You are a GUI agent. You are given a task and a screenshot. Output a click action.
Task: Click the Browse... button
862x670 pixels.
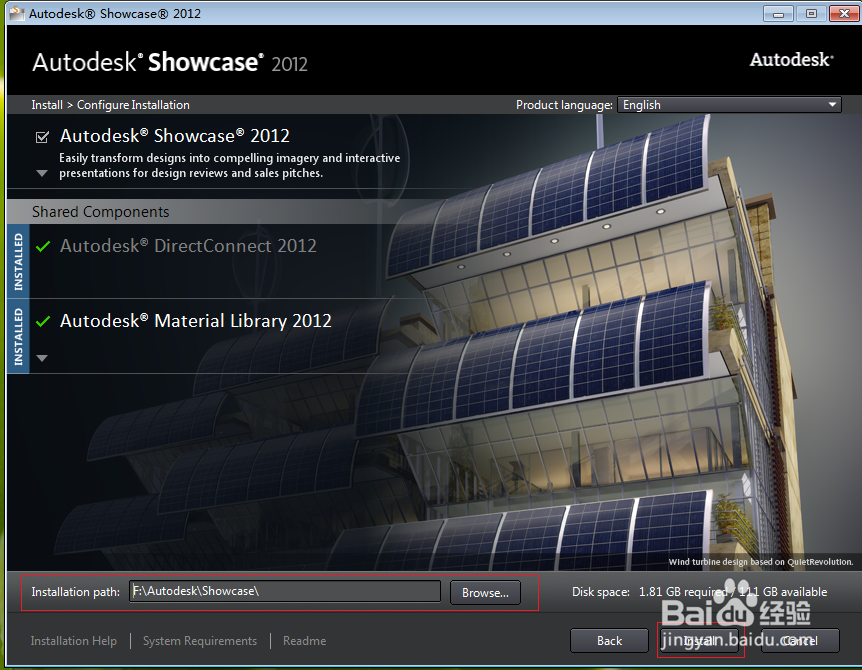click(485, 593)
